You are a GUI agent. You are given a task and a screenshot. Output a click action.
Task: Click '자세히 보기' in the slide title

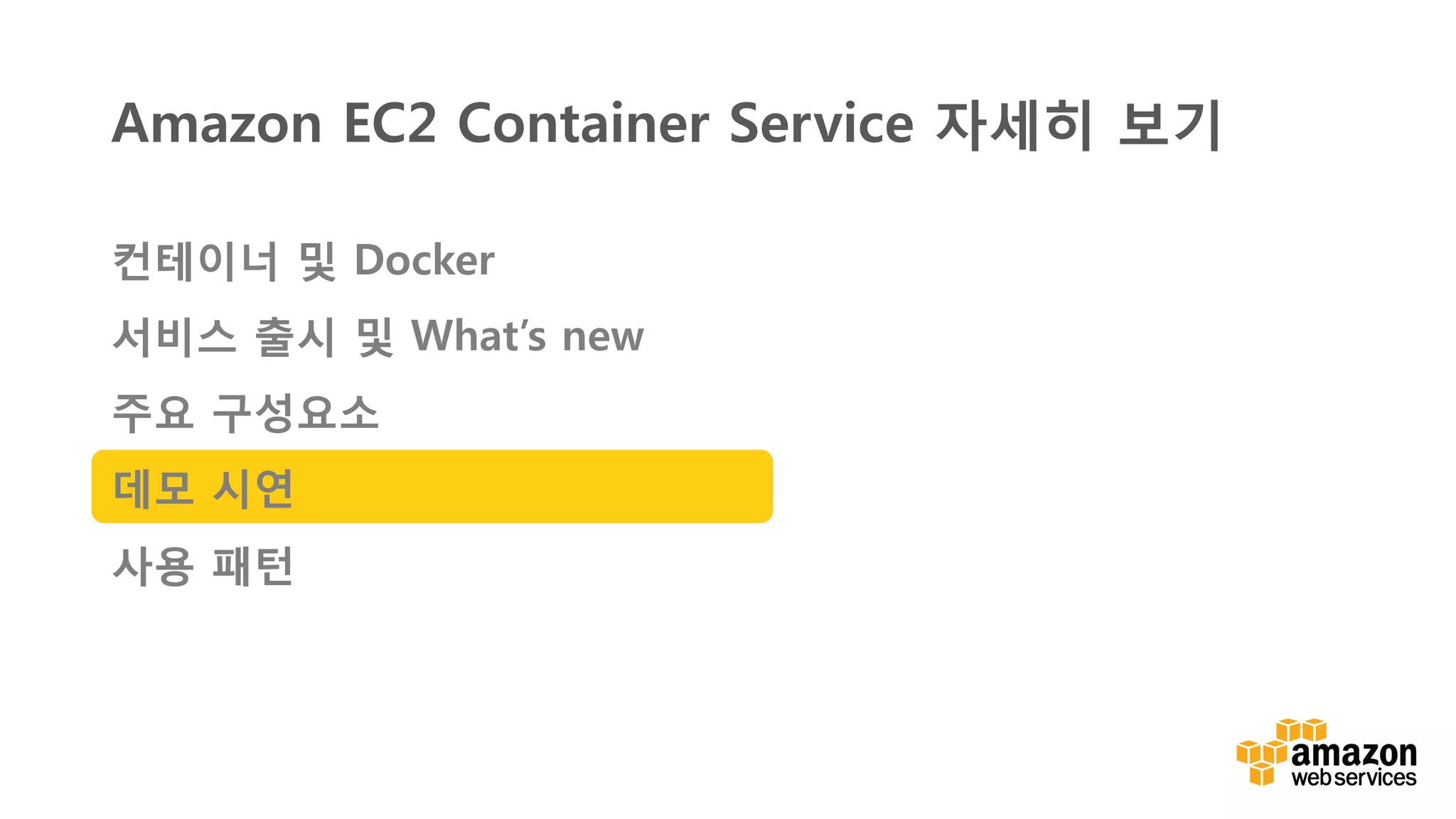tap(1078, 125)
